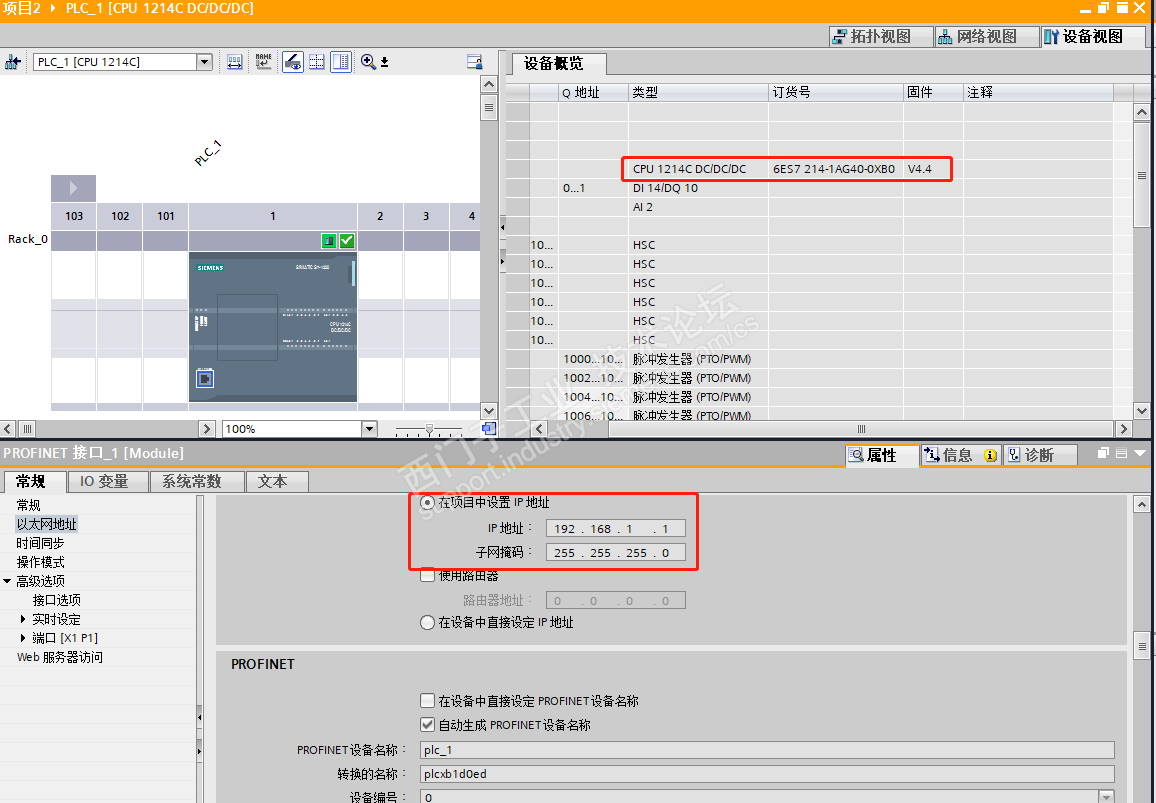Click the 转换的名称 field plcxb1d0ed
Screen dimensions: 1156x803
coord(767,774)
